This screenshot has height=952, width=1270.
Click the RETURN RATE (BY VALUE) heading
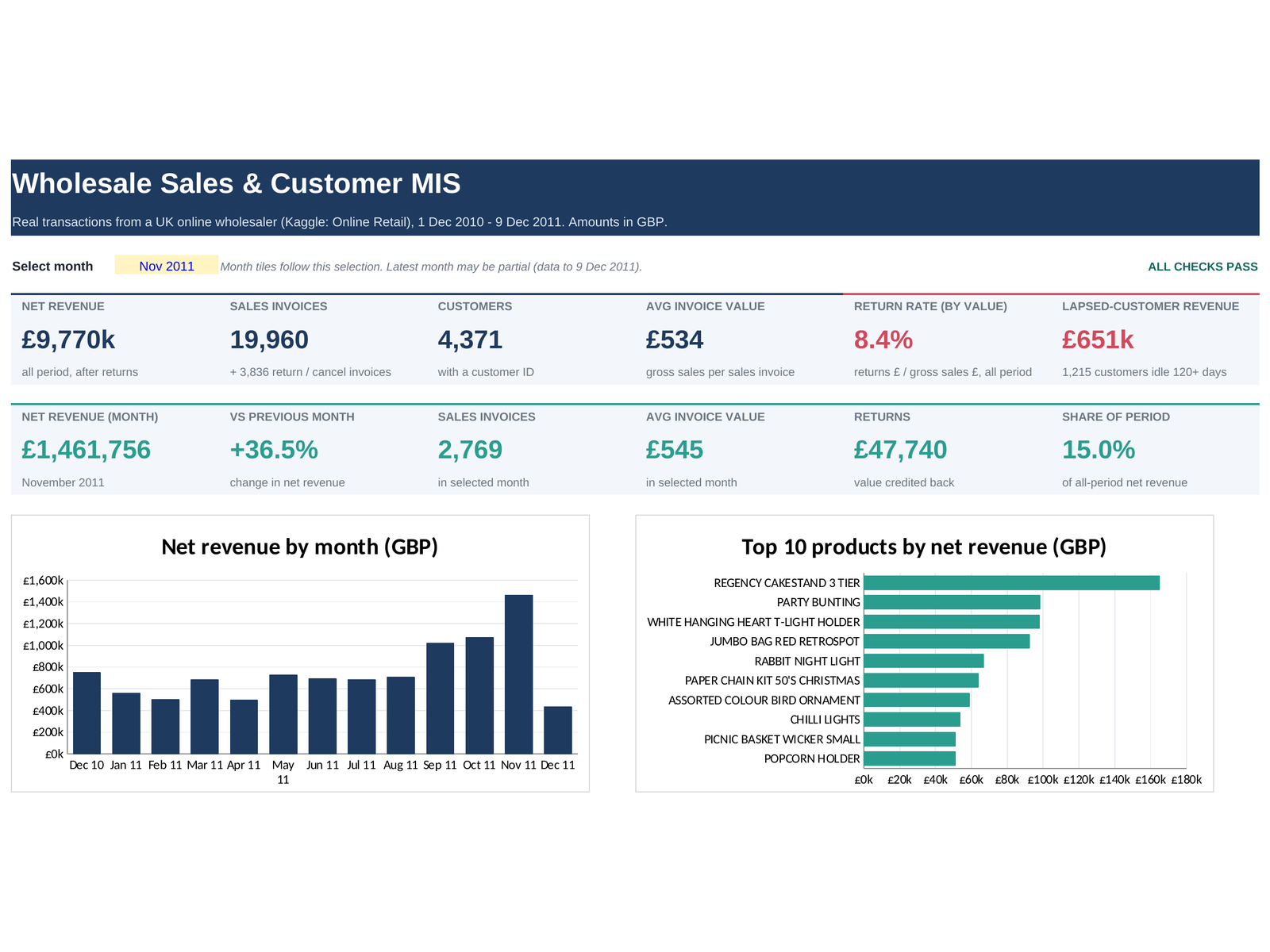[x=930, y=306]
